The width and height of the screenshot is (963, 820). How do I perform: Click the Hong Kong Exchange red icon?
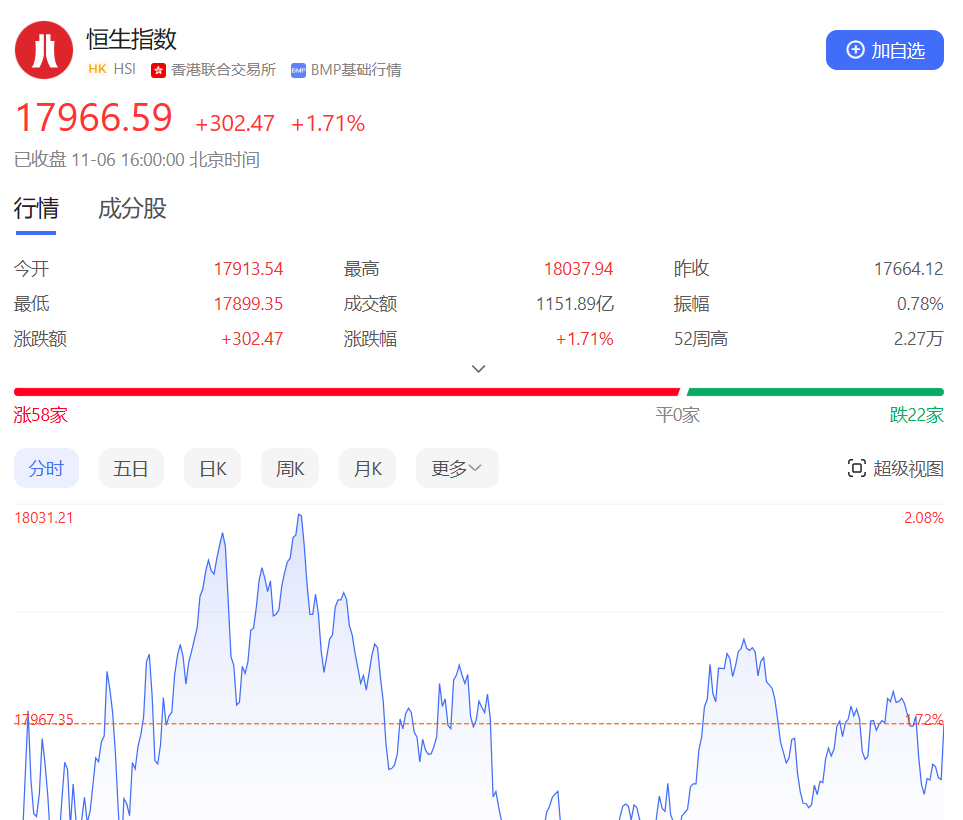point(158,70)
